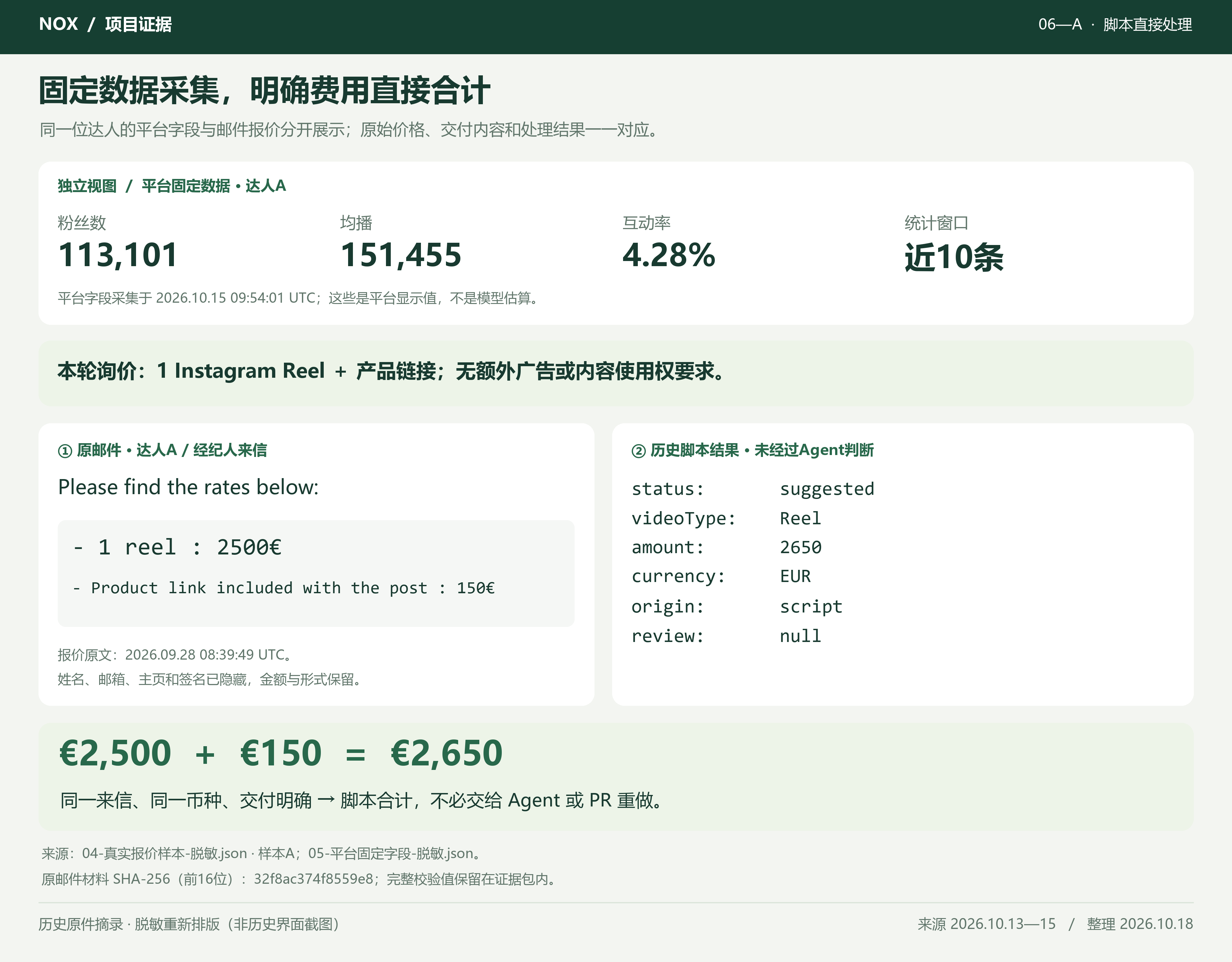
Task: Click the main title "固定数据采集，明确费用直接合计"
Action: click(x=264, y=90)
